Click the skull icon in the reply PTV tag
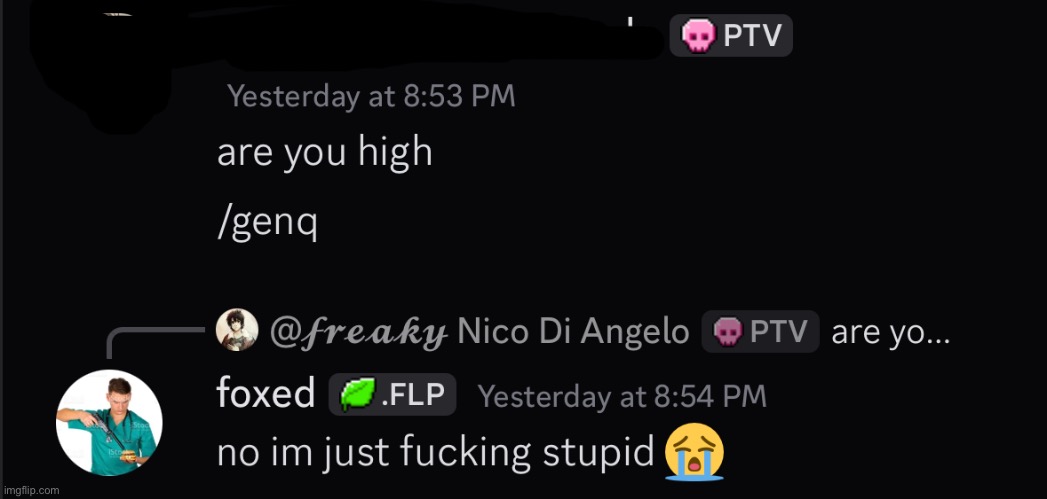This screenshot has height=499, width=1047. tap(728, 332)
